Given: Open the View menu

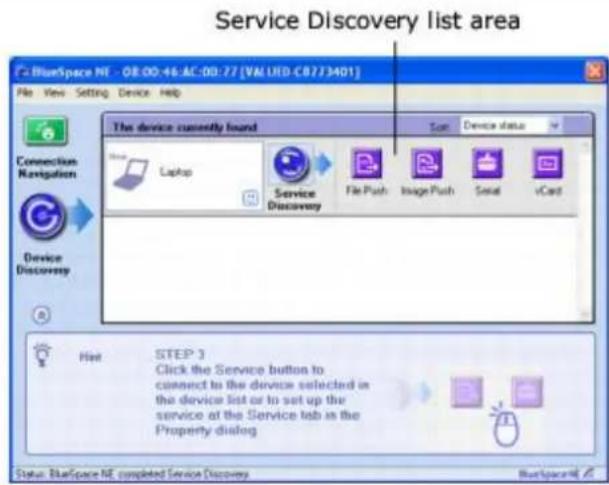Looking at the screenshot, I should pos(54,93).
